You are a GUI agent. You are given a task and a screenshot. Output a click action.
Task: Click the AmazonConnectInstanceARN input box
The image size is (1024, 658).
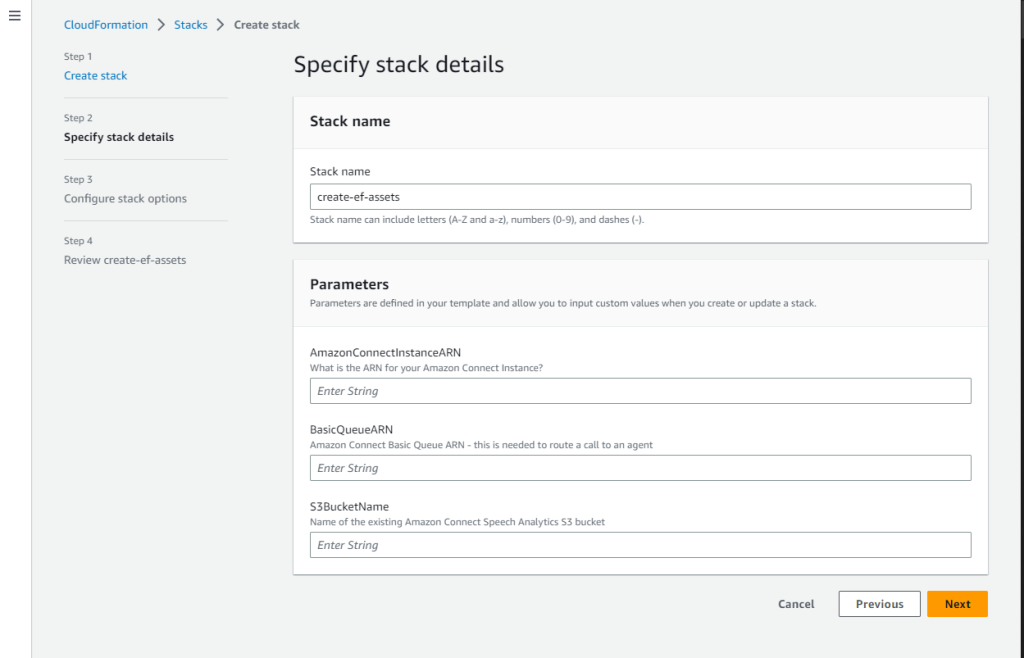[x=640, y=391]
